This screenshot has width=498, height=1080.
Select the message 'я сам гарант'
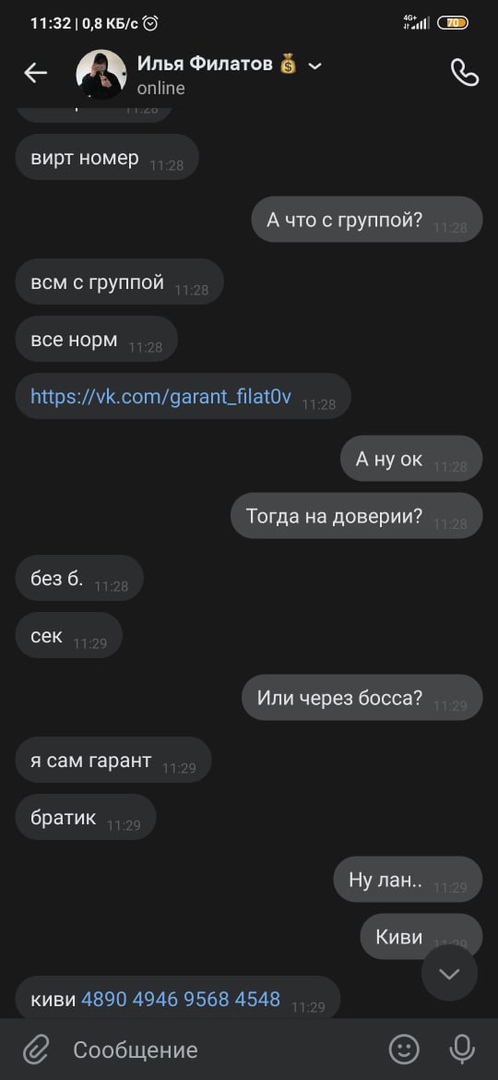coord(113,760)
